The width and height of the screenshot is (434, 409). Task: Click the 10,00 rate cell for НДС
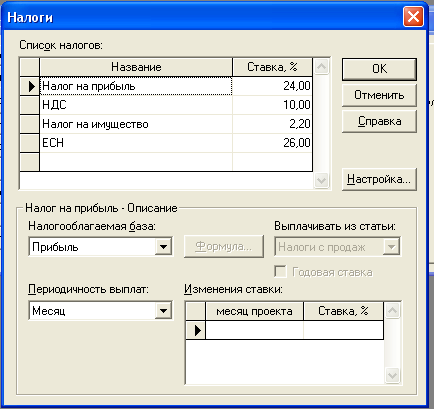click(273, 105)
